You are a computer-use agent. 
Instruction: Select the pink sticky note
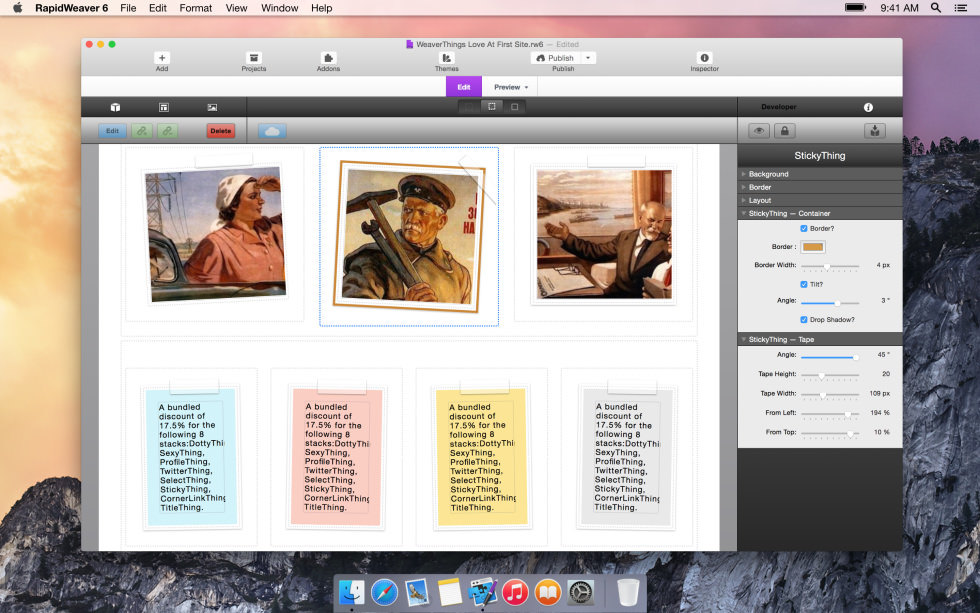[336, 457]
